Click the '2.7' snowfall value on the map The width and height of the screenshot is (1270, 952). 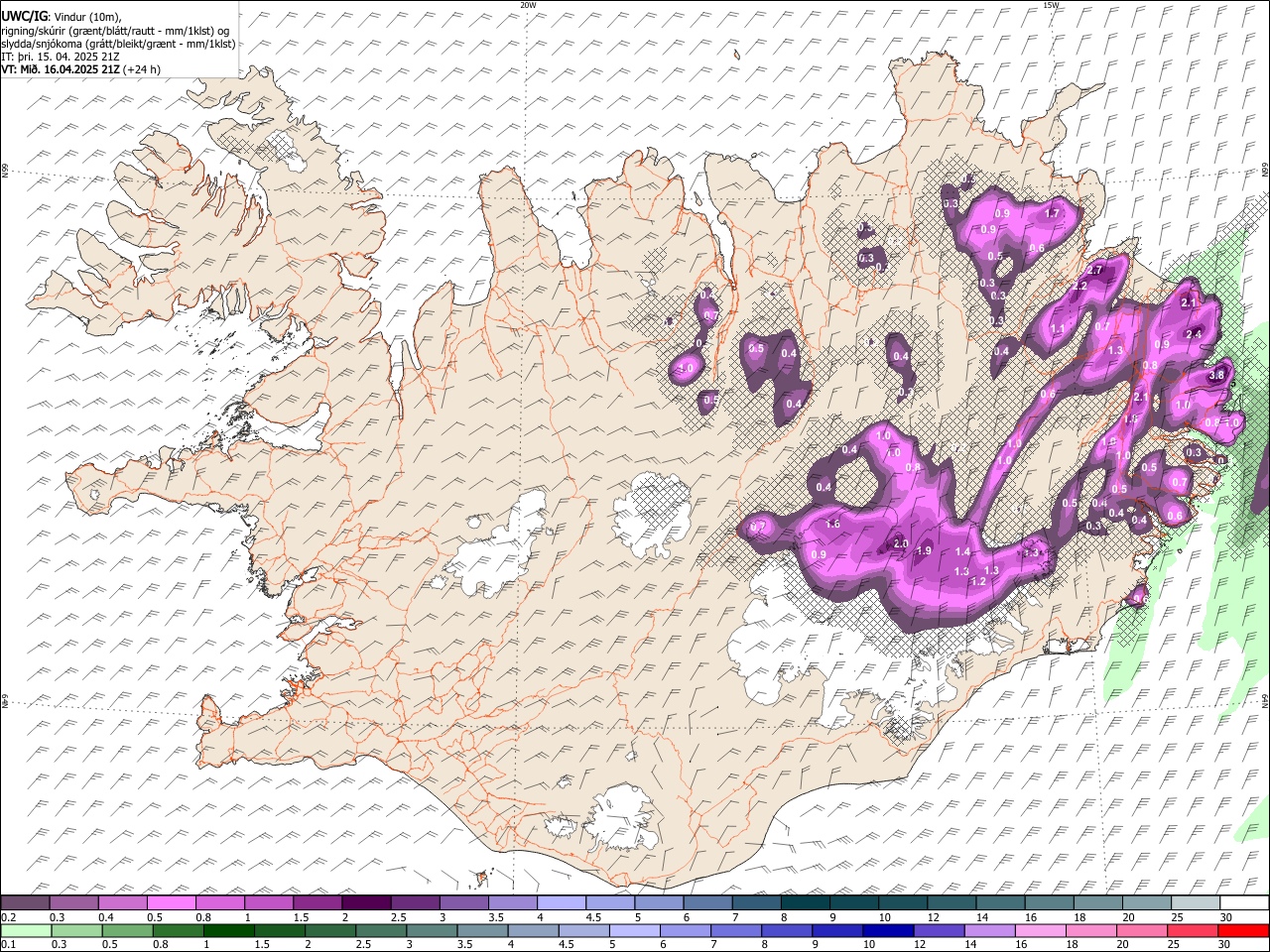(x=1096, y=270)
